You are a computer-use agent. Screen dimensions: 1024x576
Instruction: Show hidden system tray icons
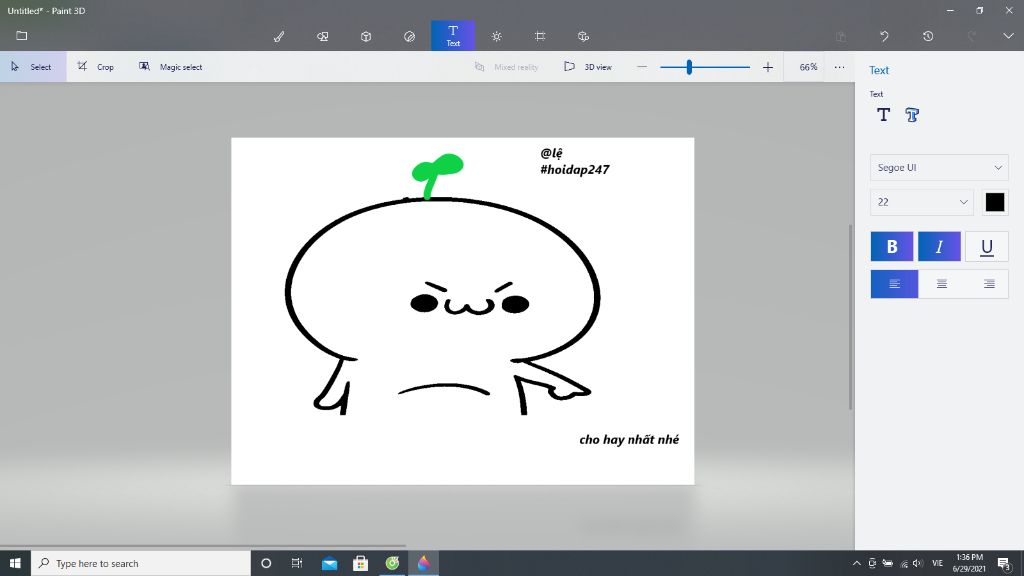pos(856,563)
